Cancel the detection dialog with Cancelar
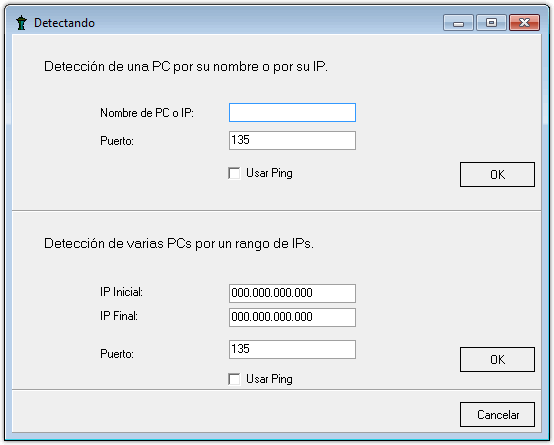 pos(497,414)
